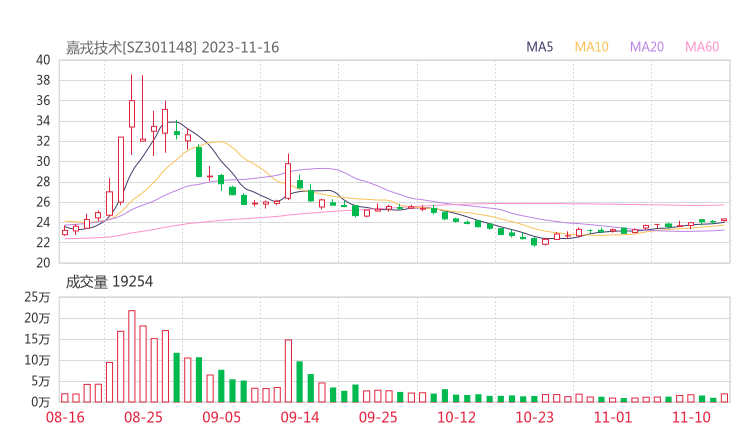Click the 20 price axis label
740x440 pixels.
(x=43, y=263)
